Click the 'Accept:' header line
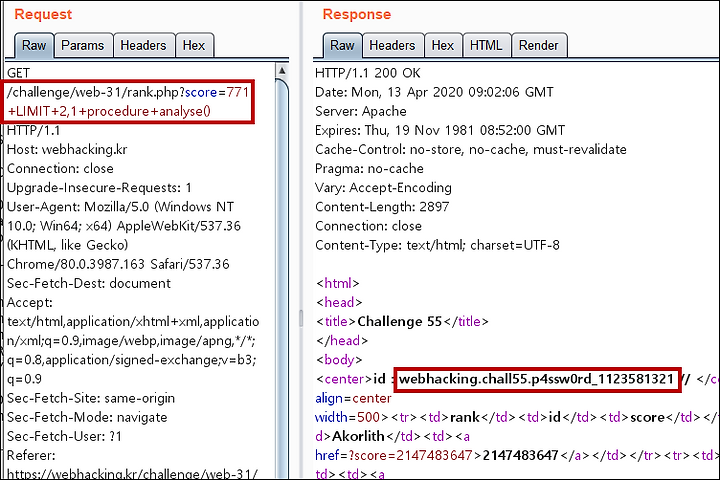Image resolution: width=720 pixels, height=480 pixels. click(30, 303)
